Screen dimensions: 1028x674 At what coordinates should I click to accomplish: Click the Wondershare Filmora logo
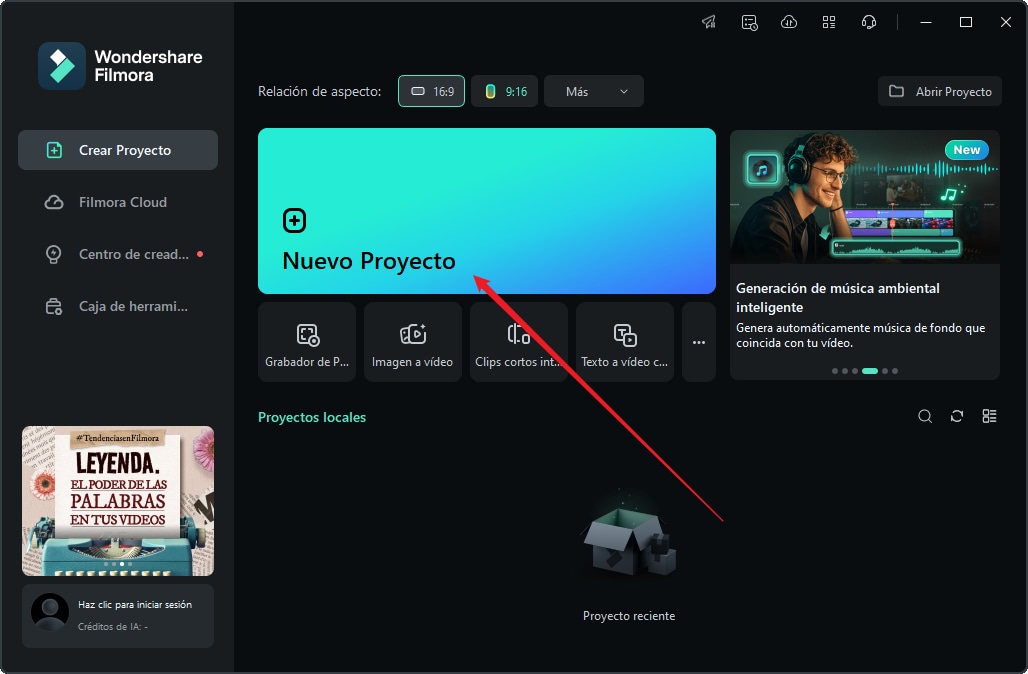tap(62, 66)
